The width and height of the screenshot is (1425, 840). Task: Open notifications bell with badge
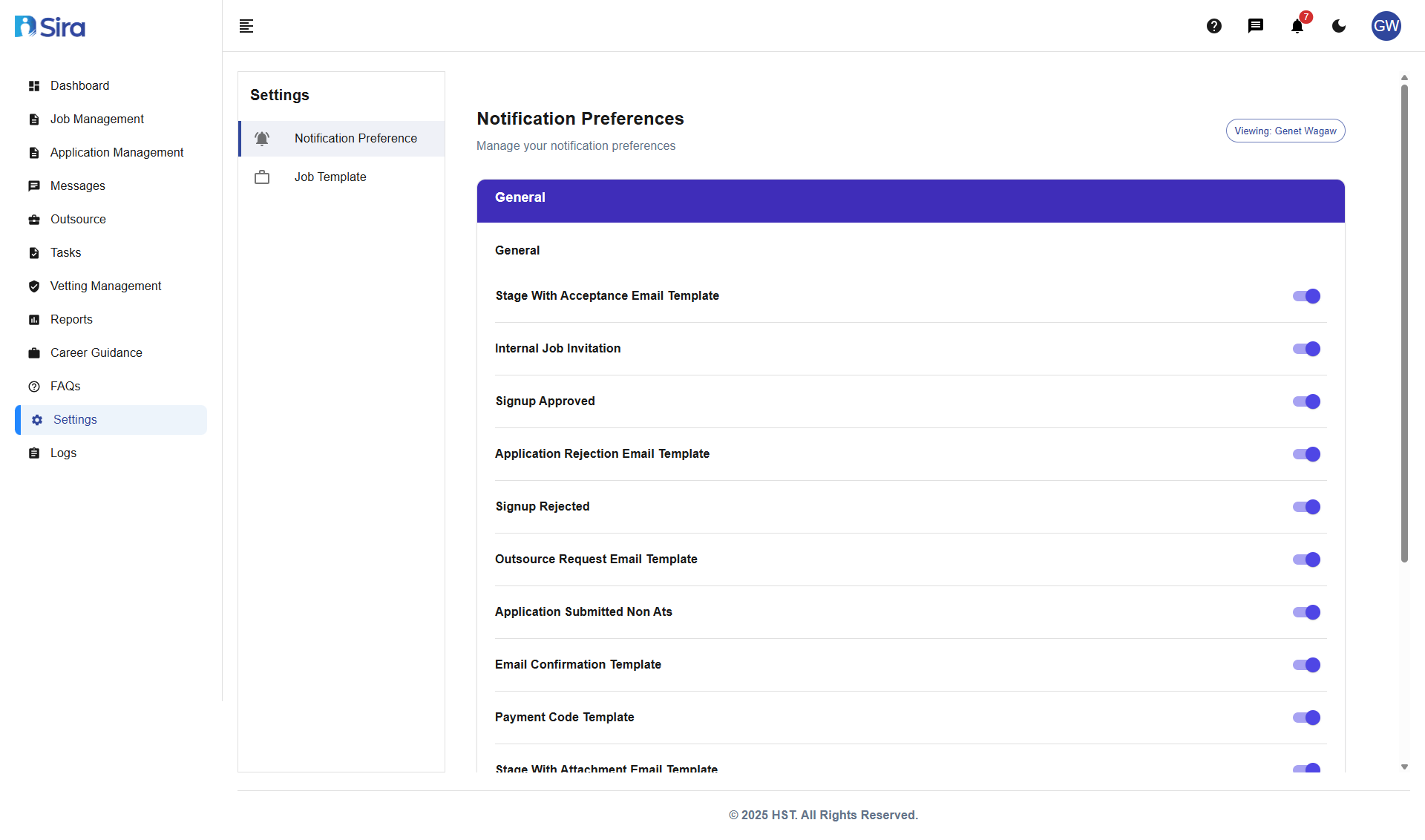coord(1297,26)
